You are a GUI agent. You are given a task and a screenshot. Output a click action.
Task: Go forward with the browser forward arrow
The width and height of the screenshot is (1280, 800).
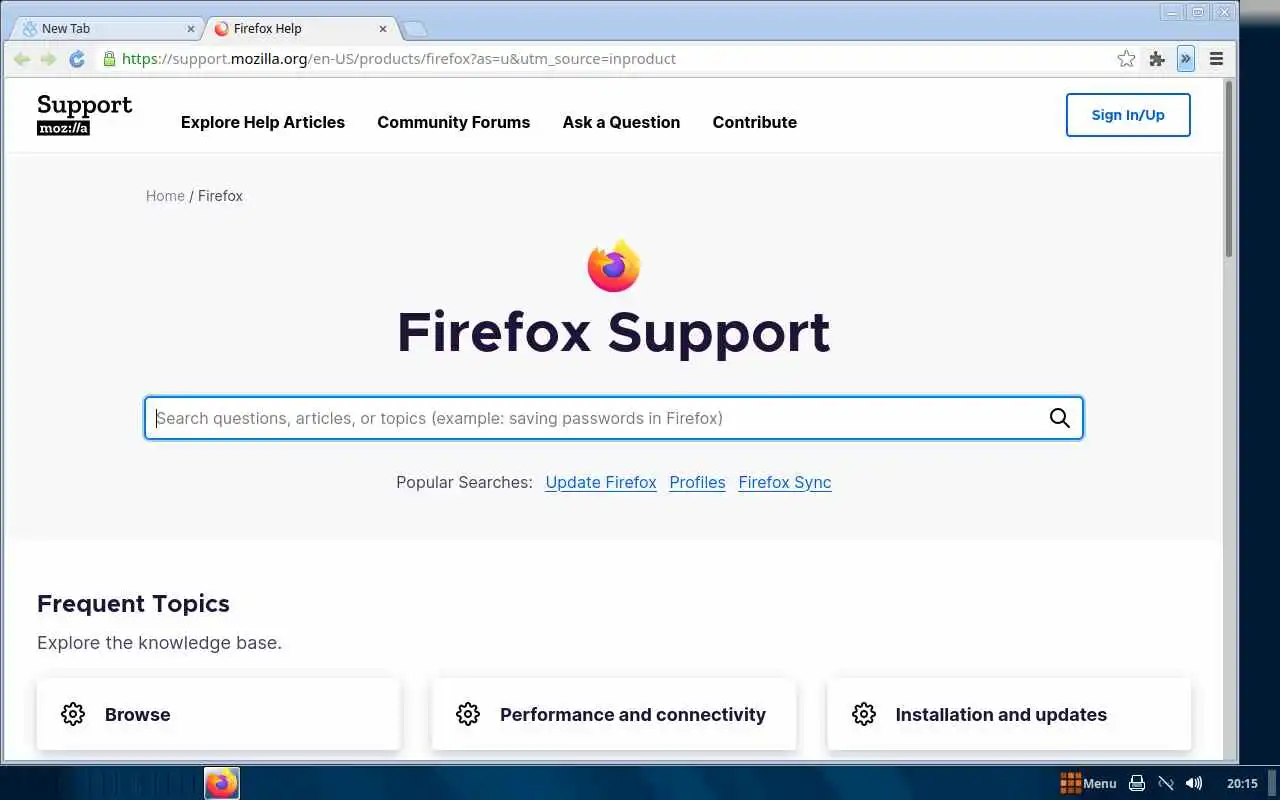tap(48, 59)
